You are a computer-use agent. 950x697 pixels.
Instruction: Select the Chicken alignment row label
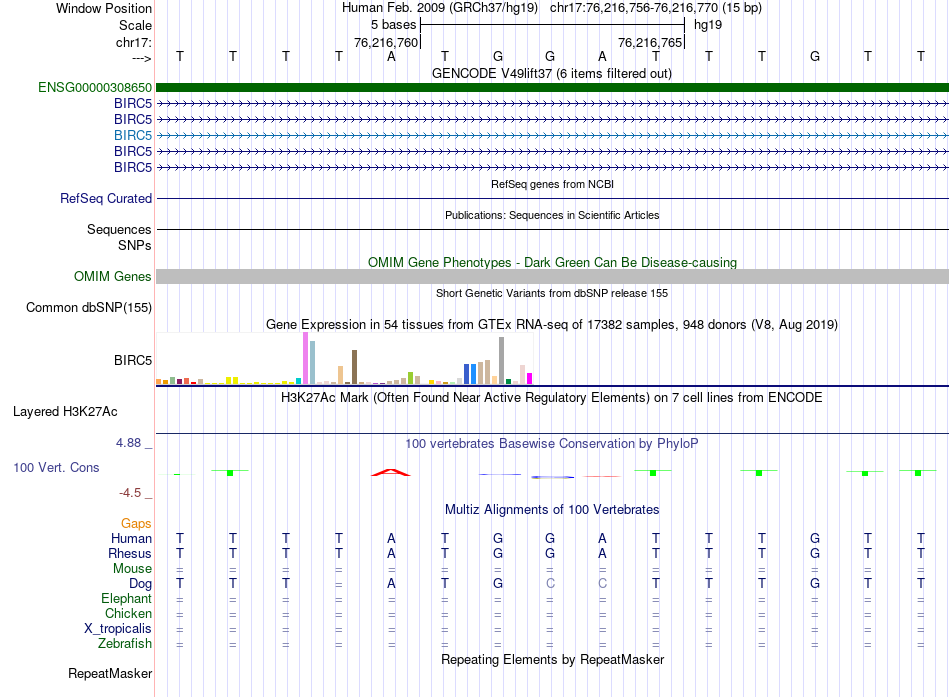click(x=128, y=613)
